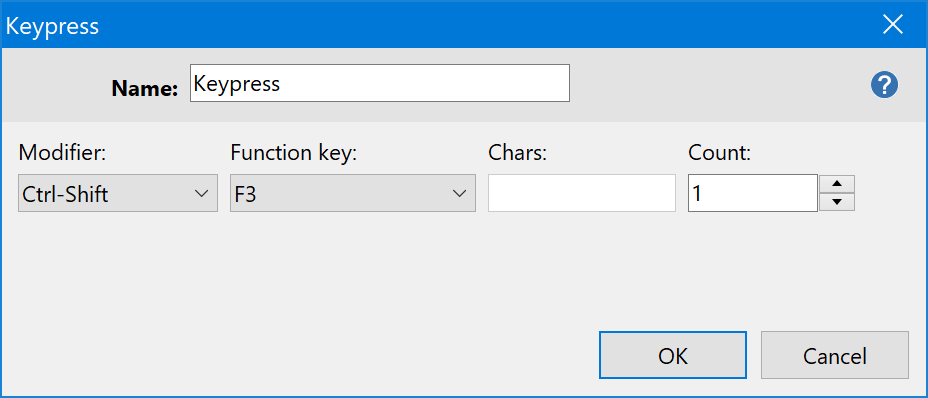Select the Count number field showing 1
The image size is (928, 398).
point(753,193)
